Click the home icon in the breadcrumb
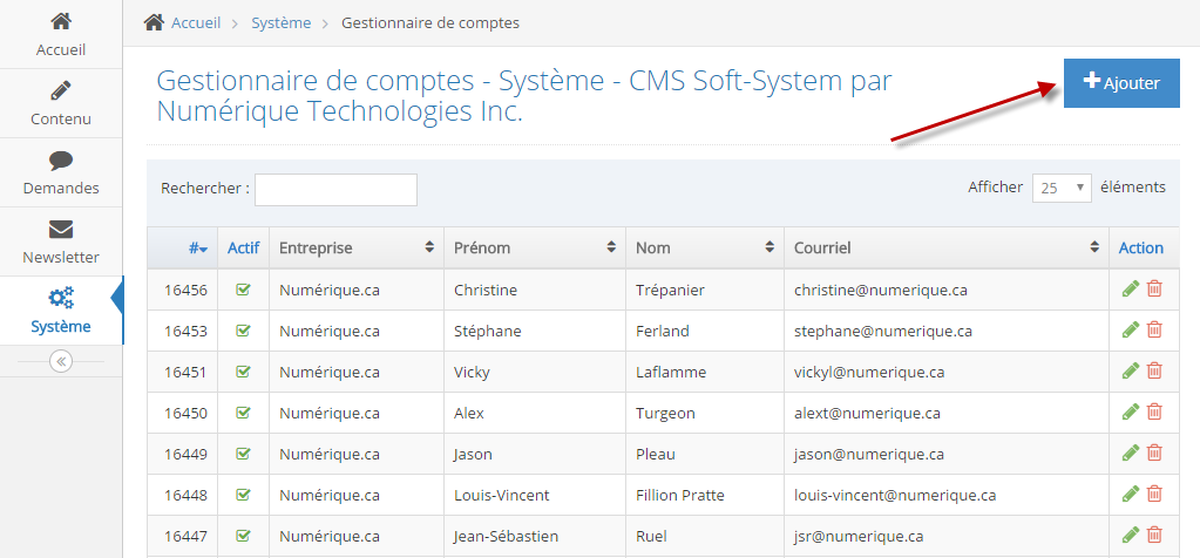This screenshot has height=558, width=1200. 154,22
